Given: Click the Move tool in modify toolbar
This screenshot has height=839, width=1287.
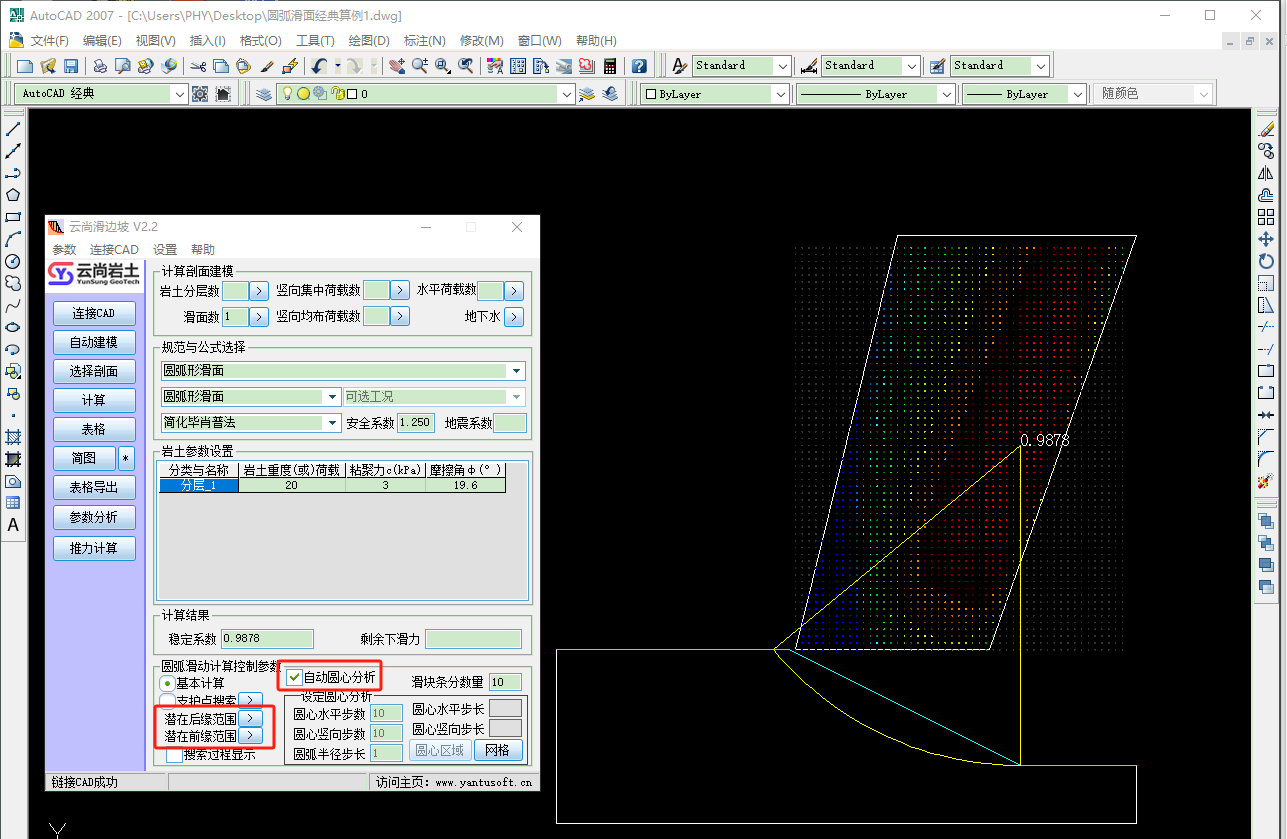Looking at the screenshot, I should pyautogui.click(x=1265, y=239).
